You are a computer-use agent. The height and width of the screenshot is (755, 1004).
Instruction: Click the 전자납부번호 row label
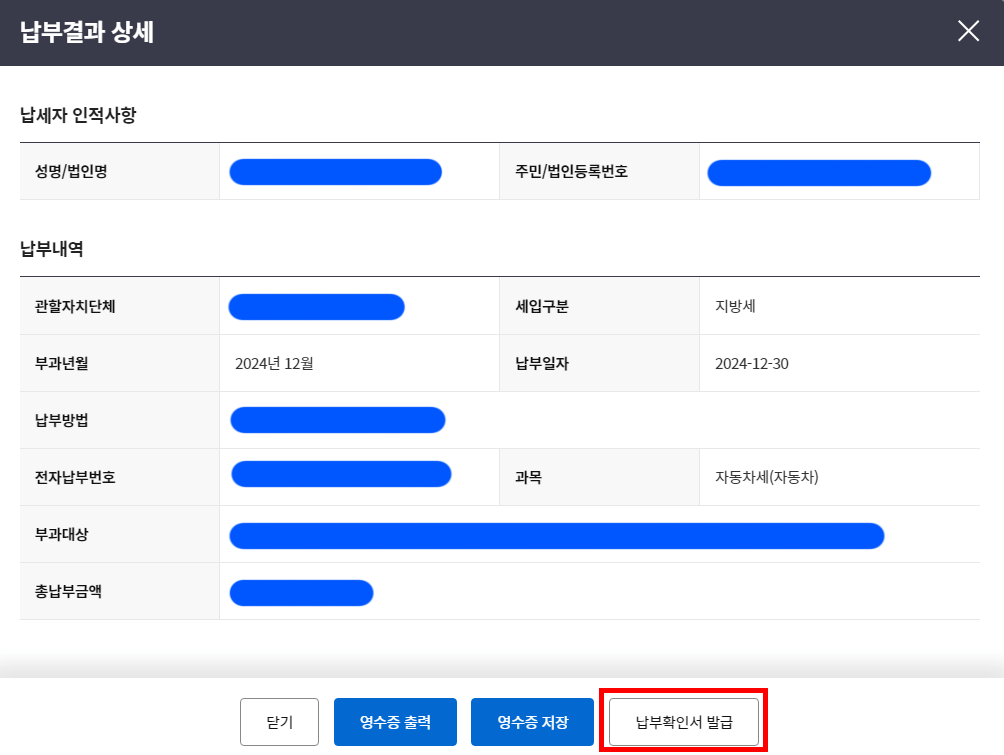click(77, 477)
